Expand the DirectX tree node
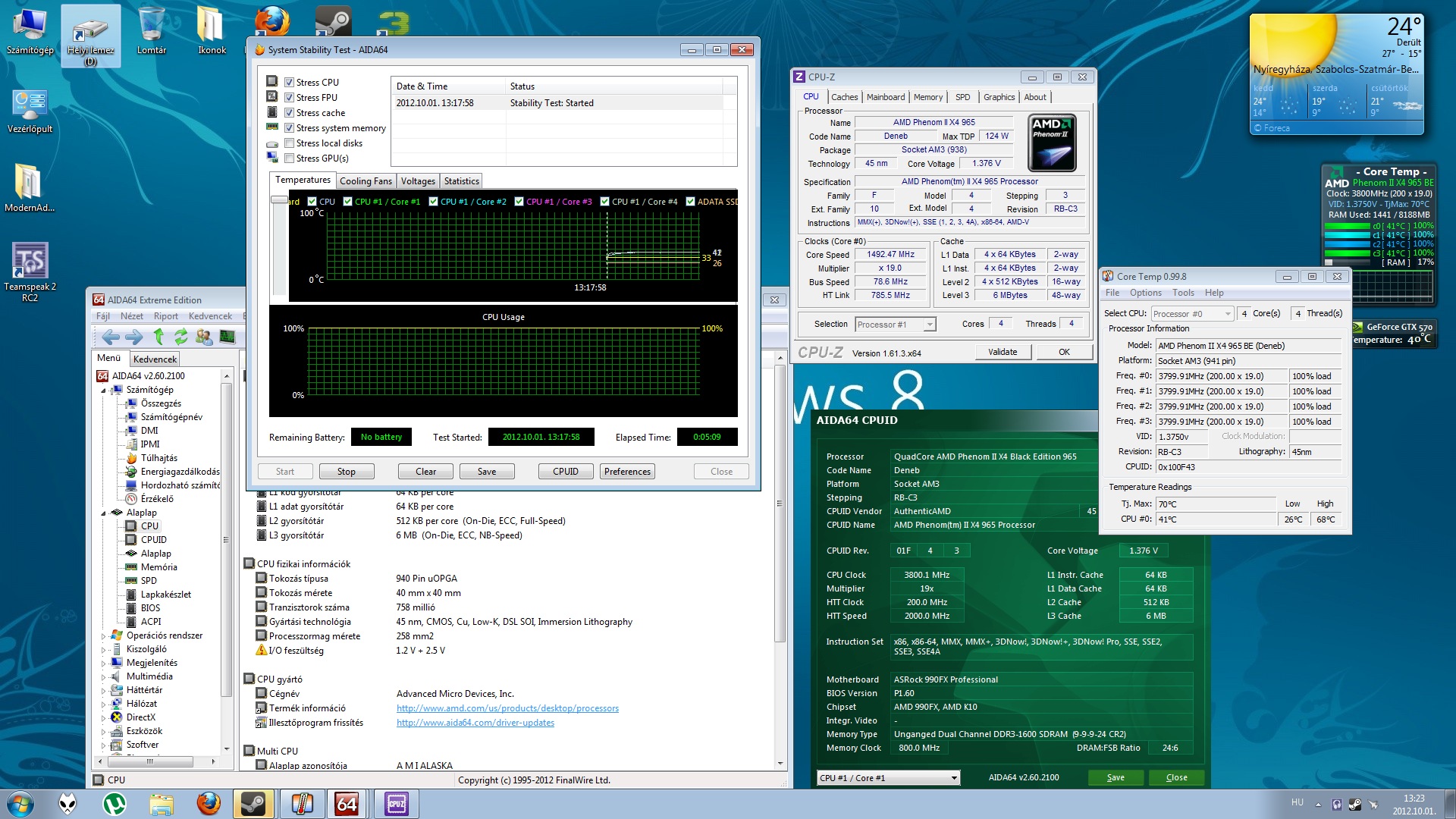Image resolution: width=1456 pixels, height=819 pixels. click(104, 717)
